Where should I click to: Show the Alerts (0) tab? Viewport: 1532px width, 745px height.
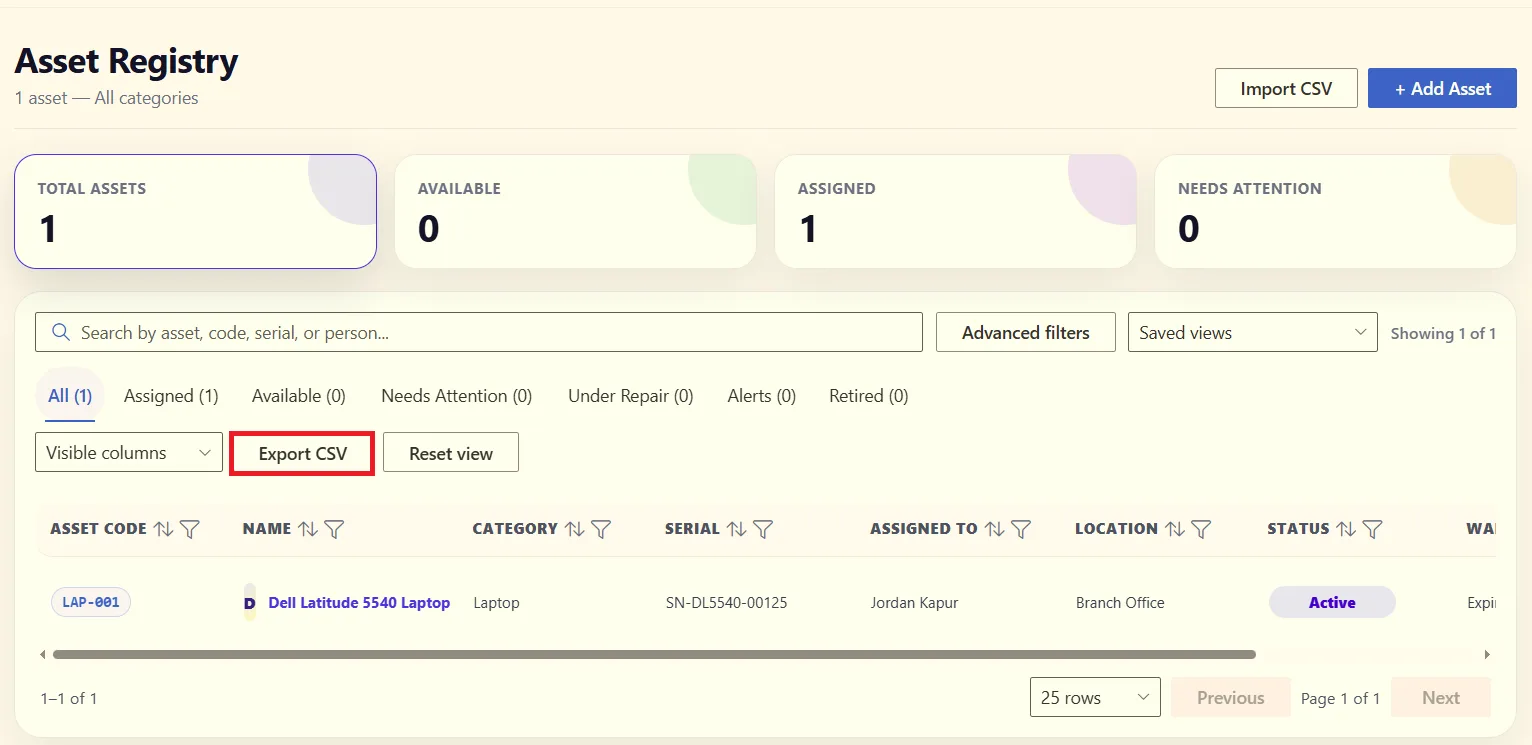pyautogui.click(x=762, y=396)
